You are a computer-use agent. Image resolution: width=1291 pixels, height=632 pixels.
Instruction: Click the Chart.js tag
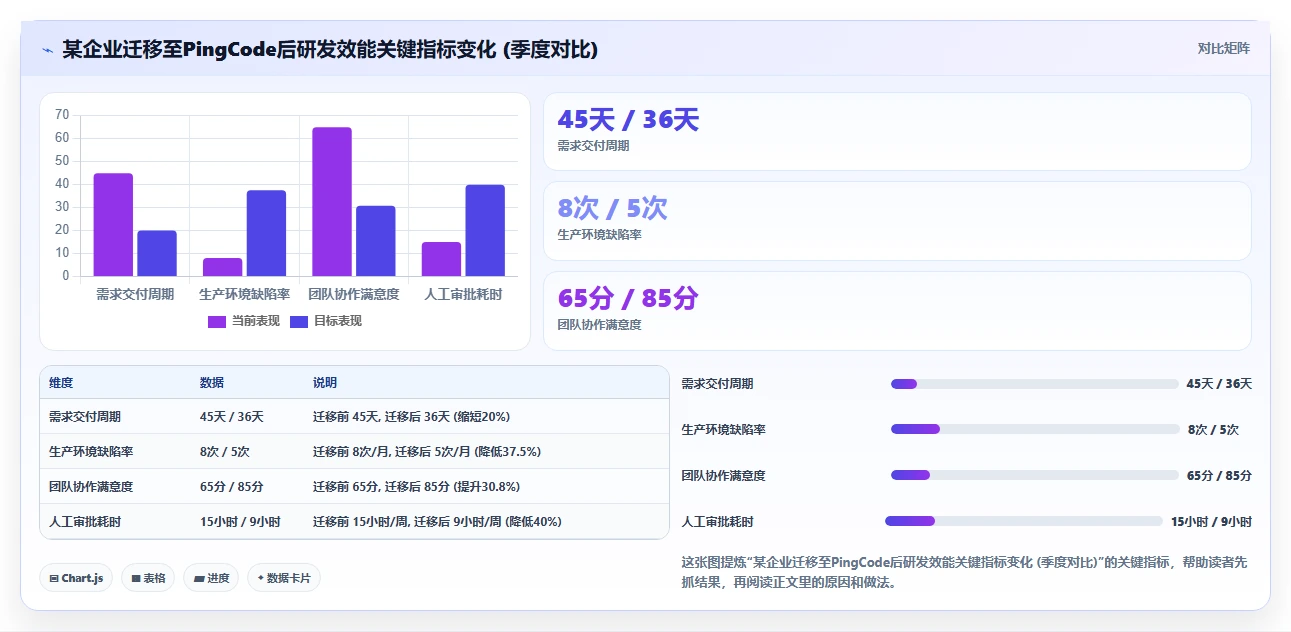(x=76, y=578)
